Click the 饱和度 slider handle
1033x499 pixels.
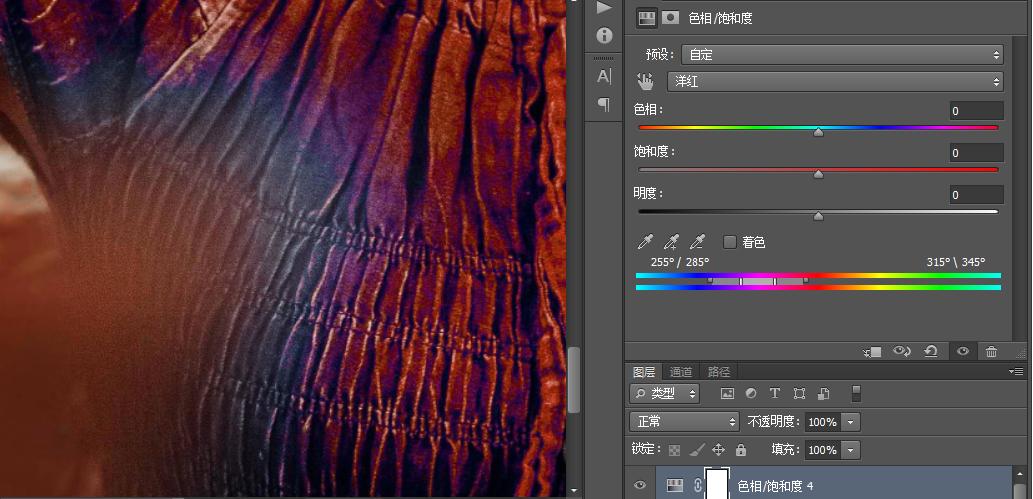[818, 174]
